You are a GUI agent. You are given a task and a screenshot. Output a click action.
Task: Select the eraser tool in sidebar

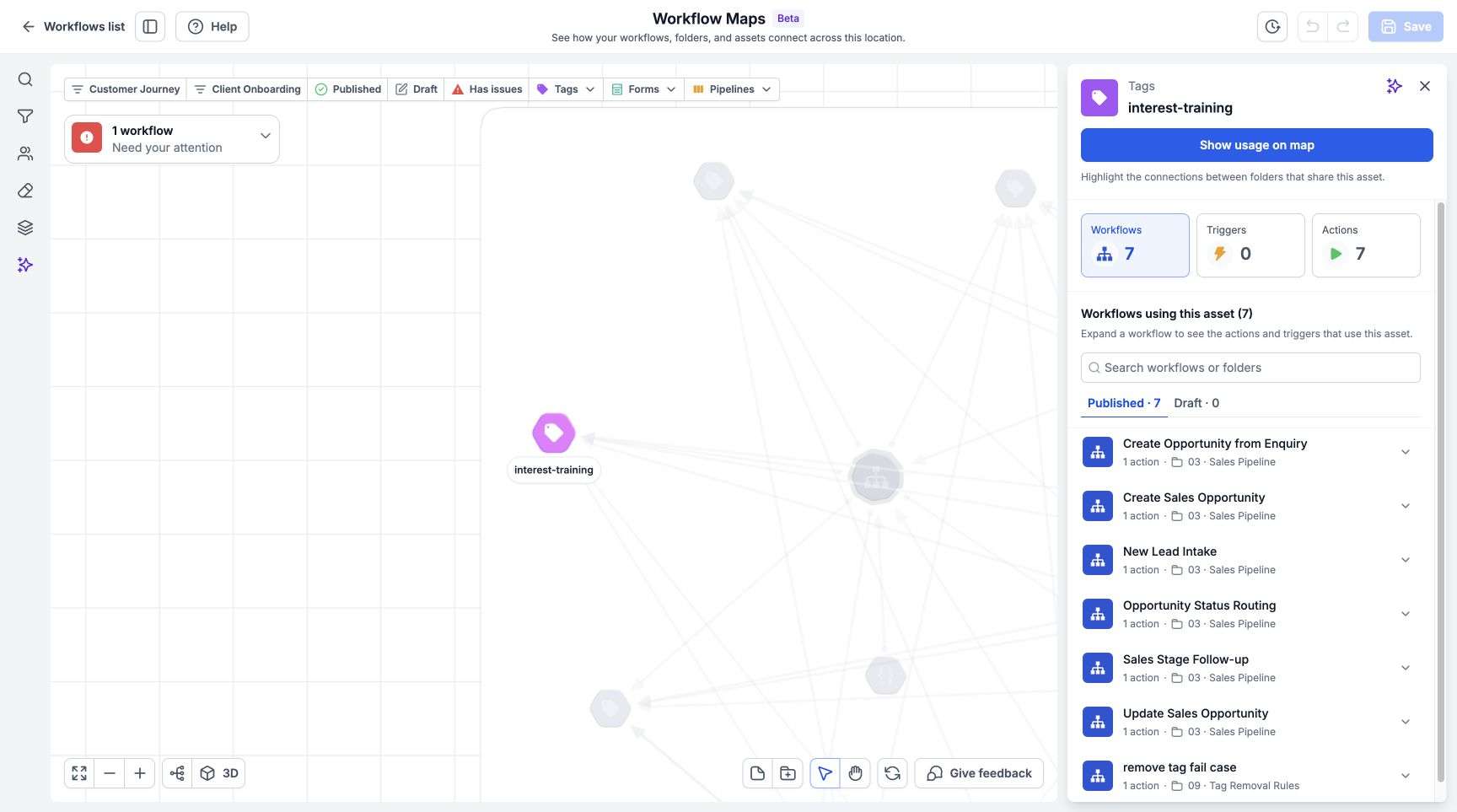coord(25,191)
